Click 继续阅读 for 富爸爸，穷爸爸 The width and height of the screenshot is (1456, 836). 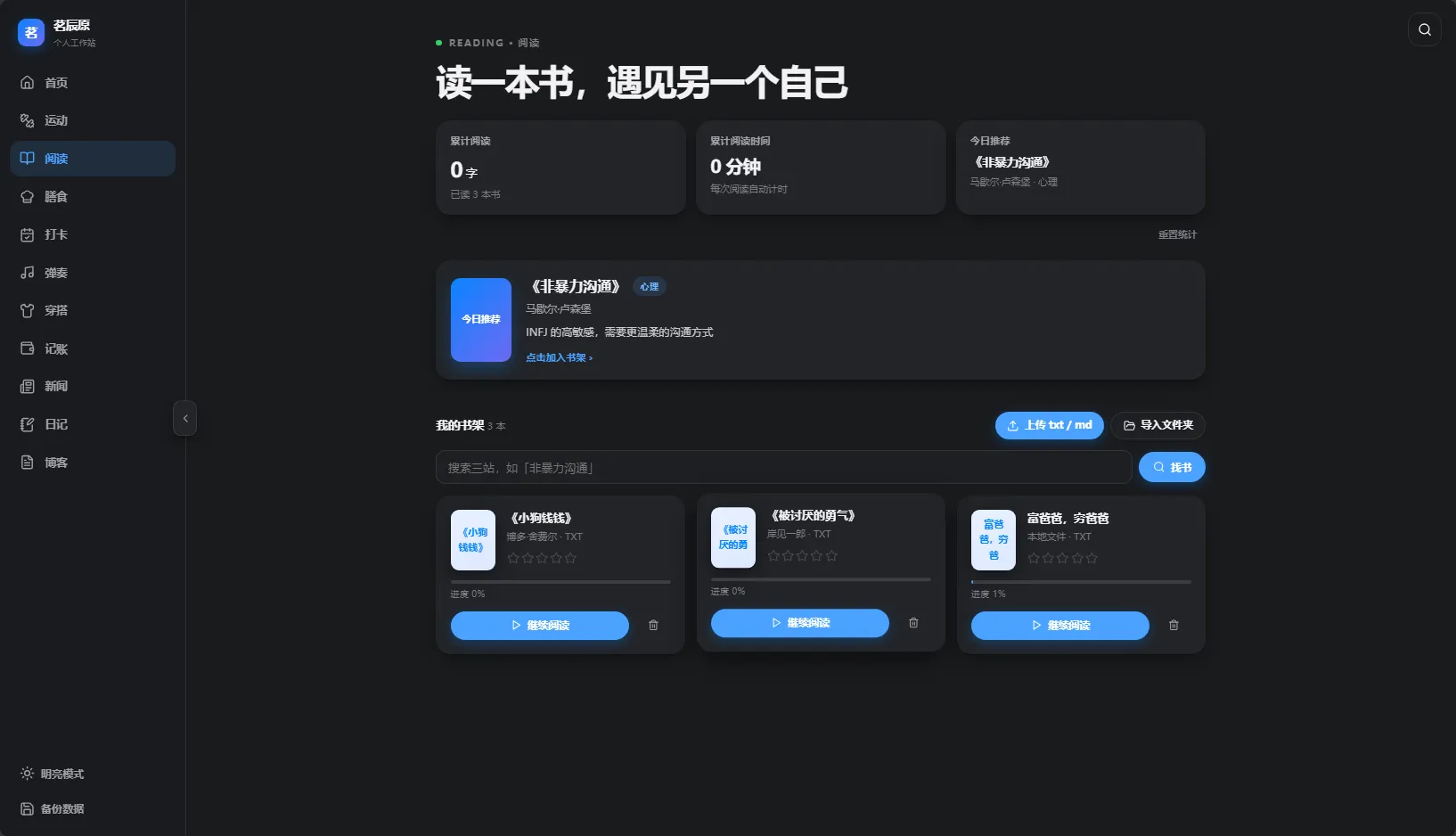point(1060,626)
